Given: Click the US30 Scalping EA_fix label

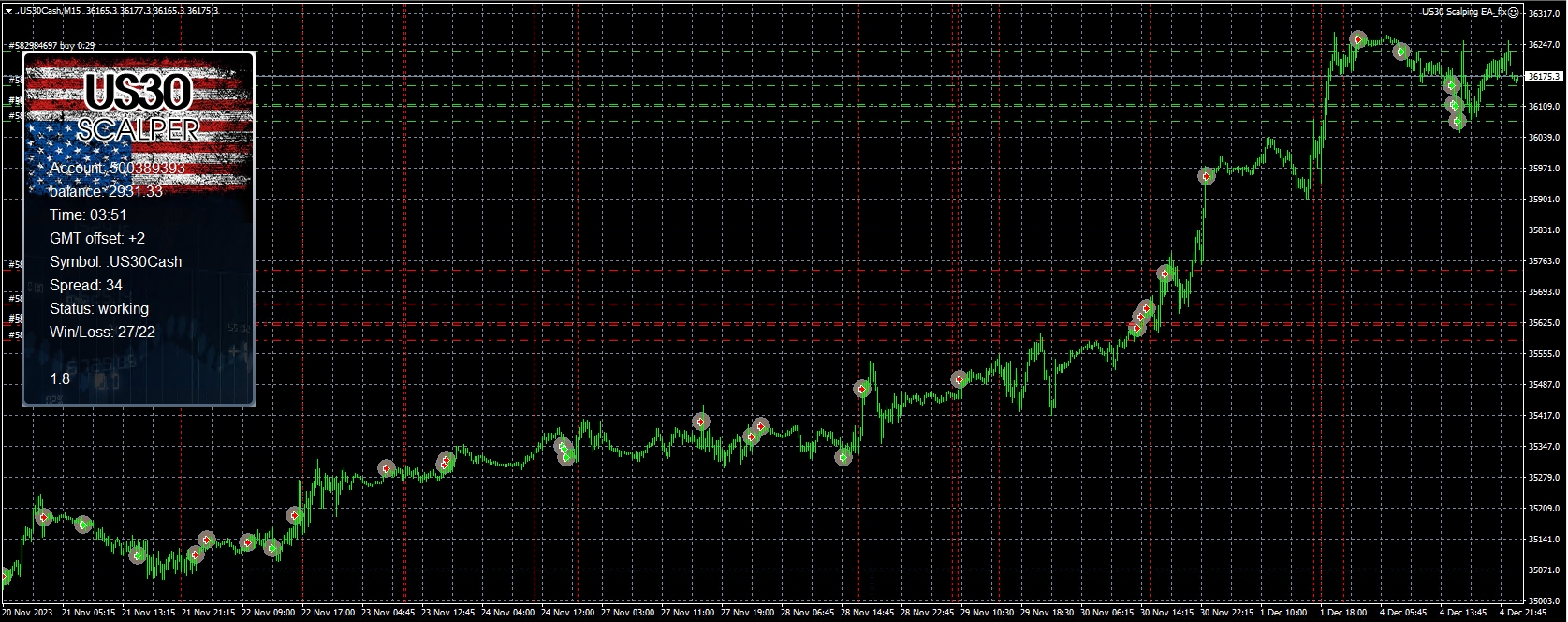Looking at the screenshot, I should pyautogui.click(x=1464, y=12).
